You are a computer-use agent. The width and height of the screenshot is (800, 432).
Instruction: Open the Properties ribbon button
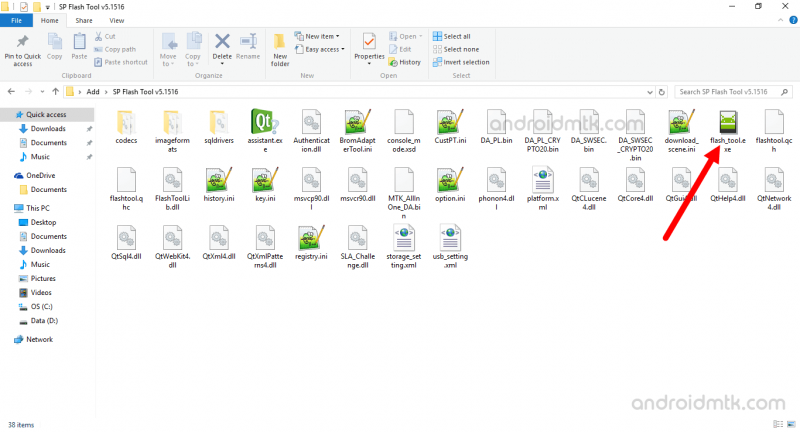coord(369,48)
